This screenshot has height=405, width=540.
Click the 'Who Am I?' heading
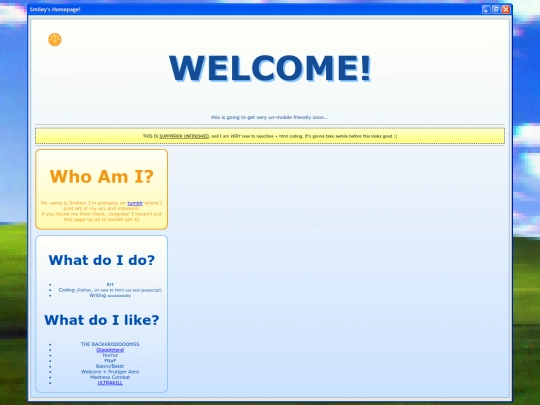click(x=102, y=176)
